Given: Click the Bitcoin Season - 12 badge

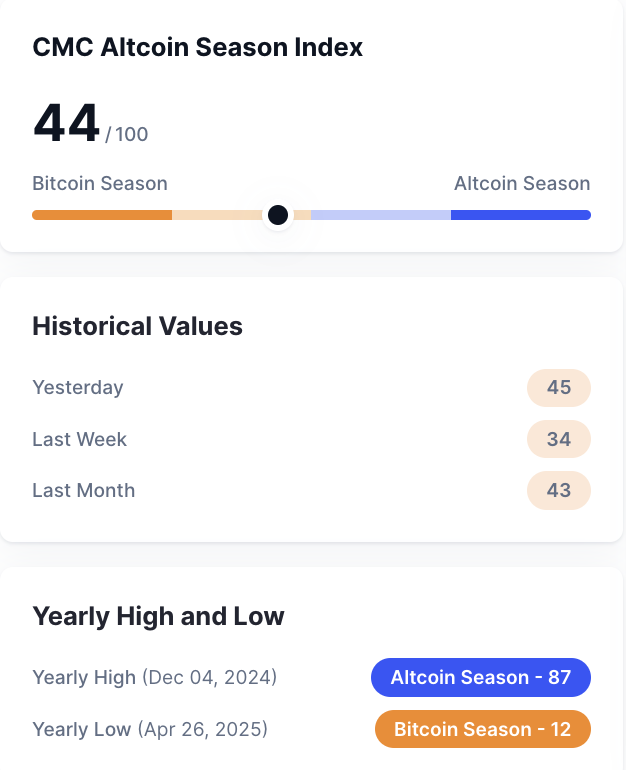Looking at the screenshot, I should (483, 729).
